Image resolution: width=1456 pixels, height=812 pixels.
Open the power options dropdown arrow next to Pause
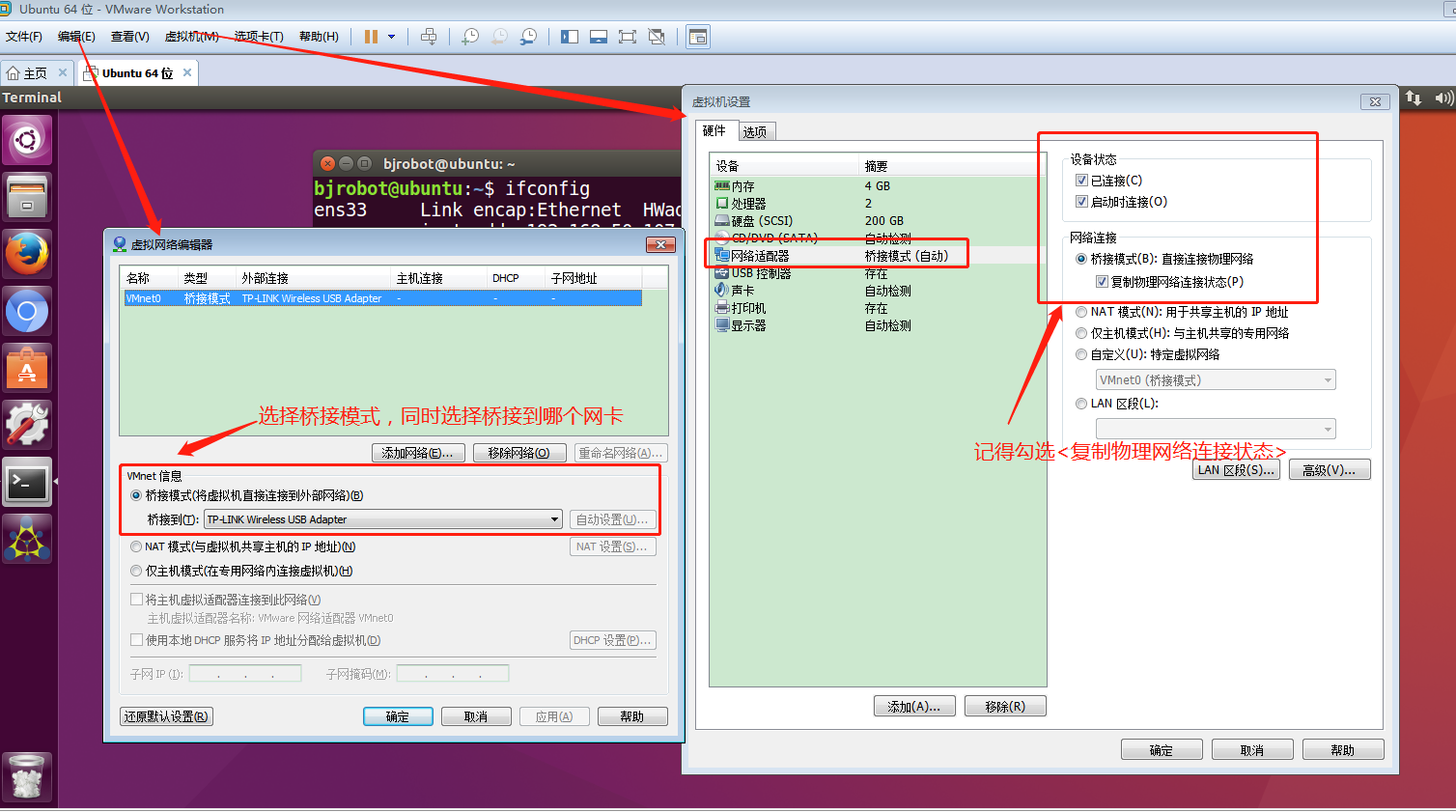coord(391,37)
